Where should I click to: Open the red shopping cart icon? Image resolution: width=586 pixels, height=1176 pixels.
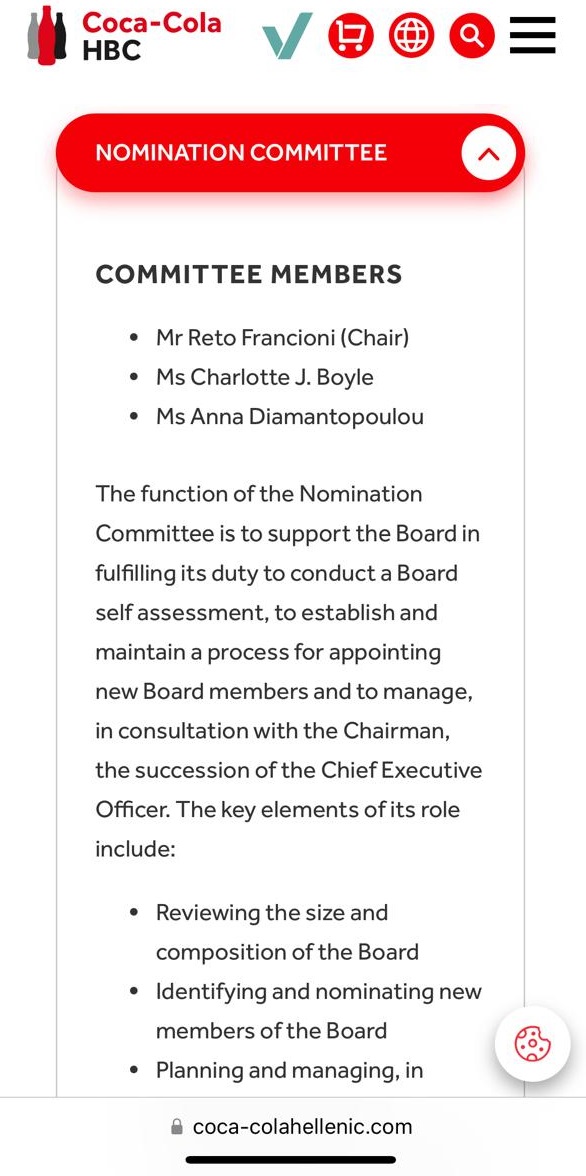point(350,35)
